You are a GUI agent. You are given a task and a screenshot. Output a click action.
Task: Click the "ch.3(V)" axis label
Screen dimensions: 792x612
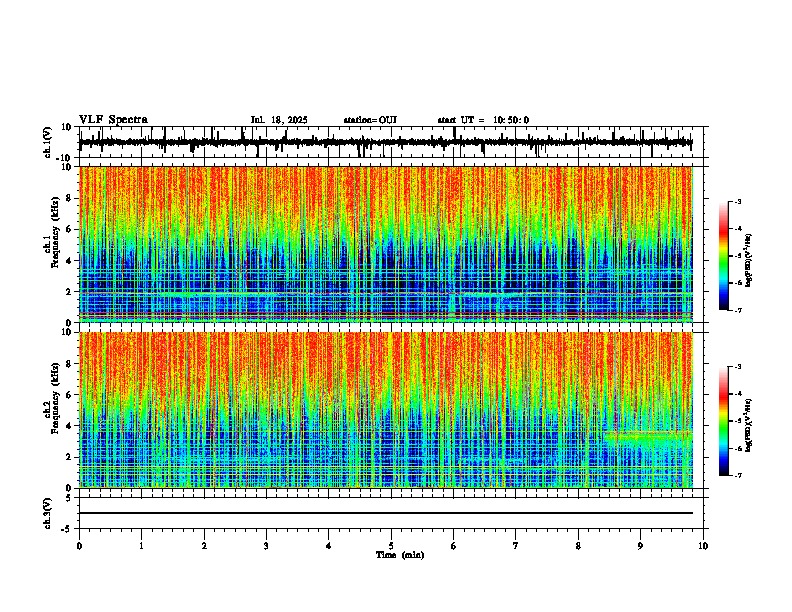click(x=48, y=514)
